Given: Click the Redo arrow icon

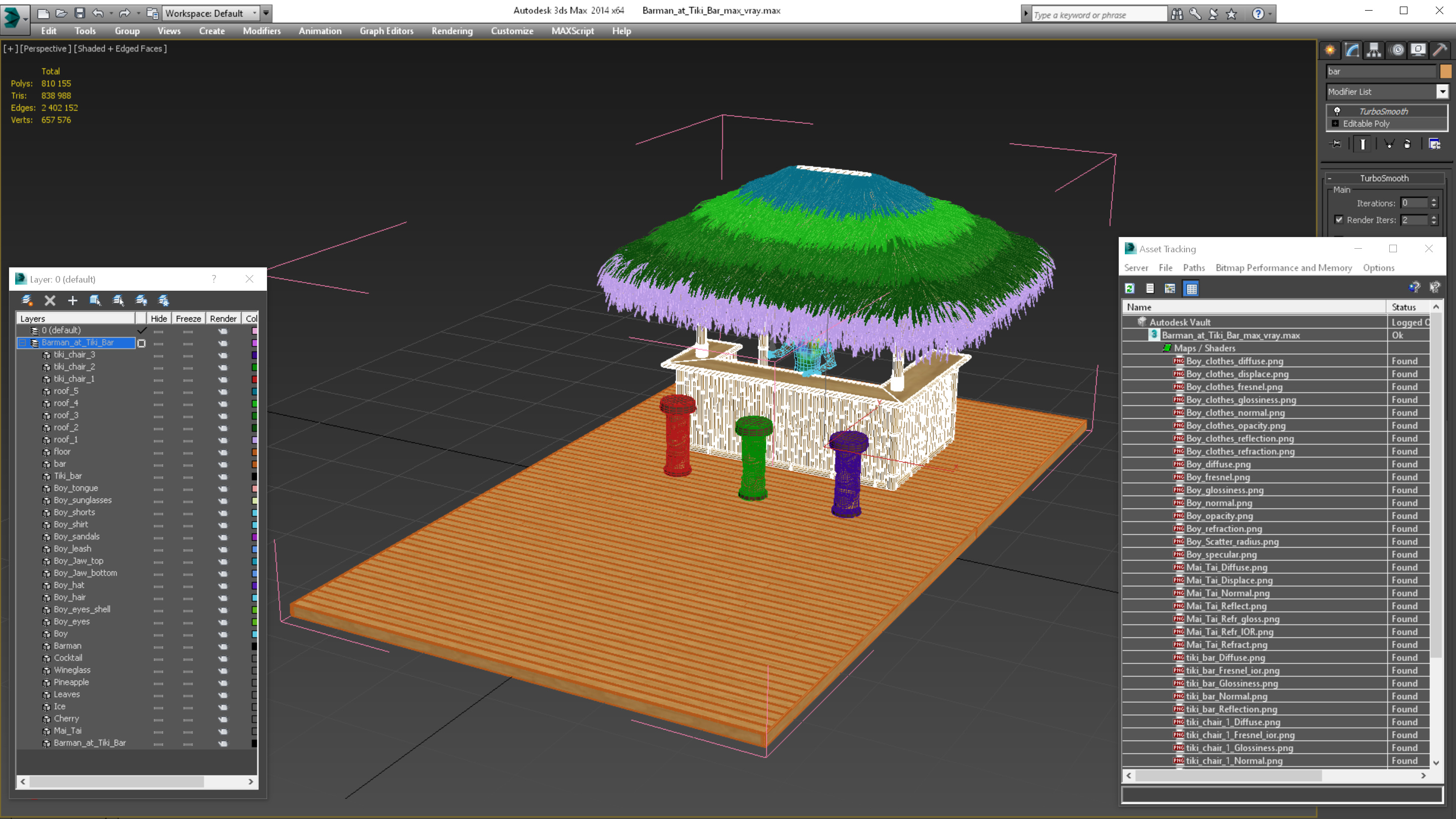Looking at the screenshot, I should (x=124, y=13).
